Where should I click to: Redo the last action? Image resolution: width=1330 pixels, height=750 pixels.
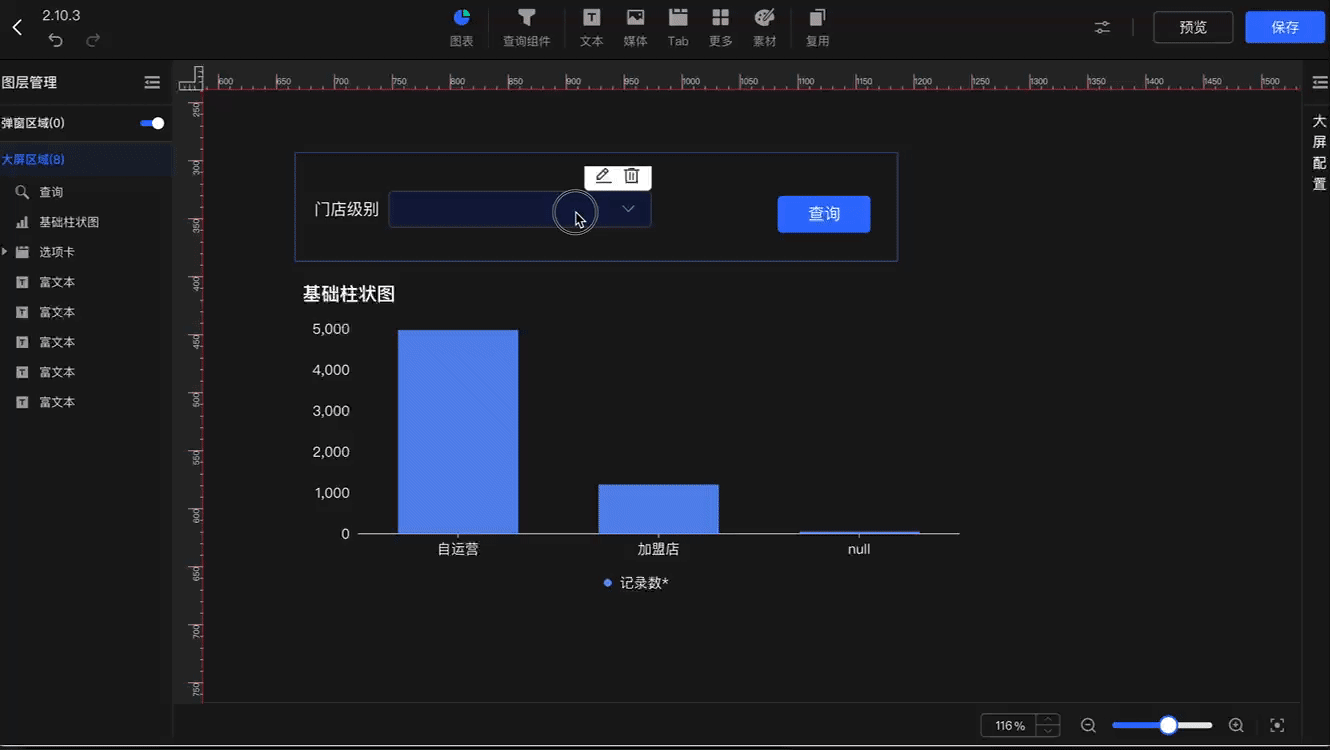click(x=93, y=40)
